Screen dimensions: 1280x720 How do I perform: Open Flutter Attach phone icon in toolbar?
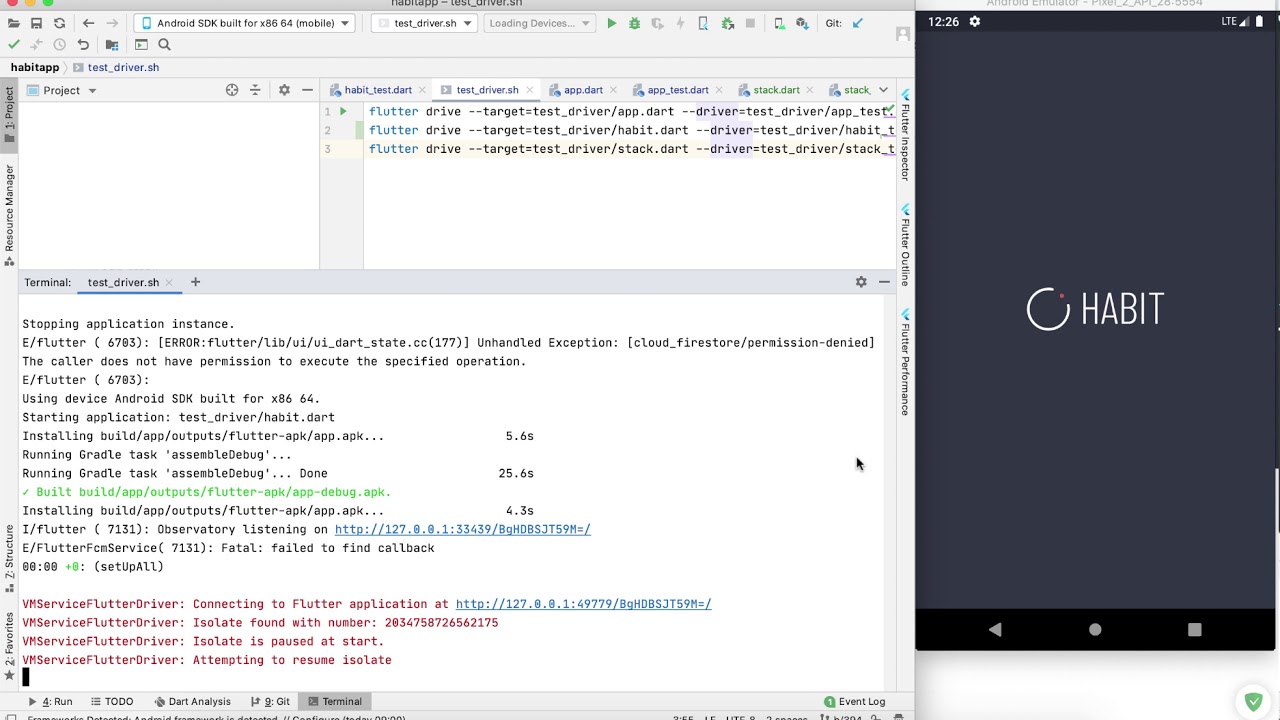[x=703, y=23]
